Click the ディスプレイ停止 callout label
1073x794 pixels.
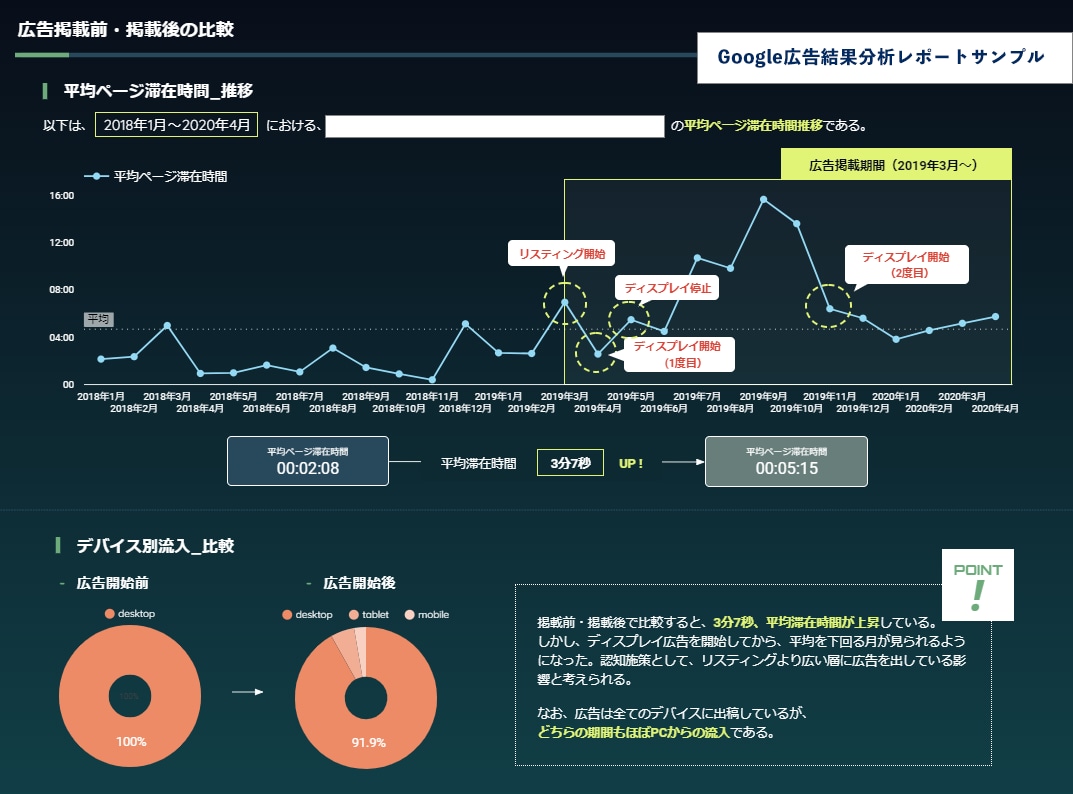coord(667,288)
